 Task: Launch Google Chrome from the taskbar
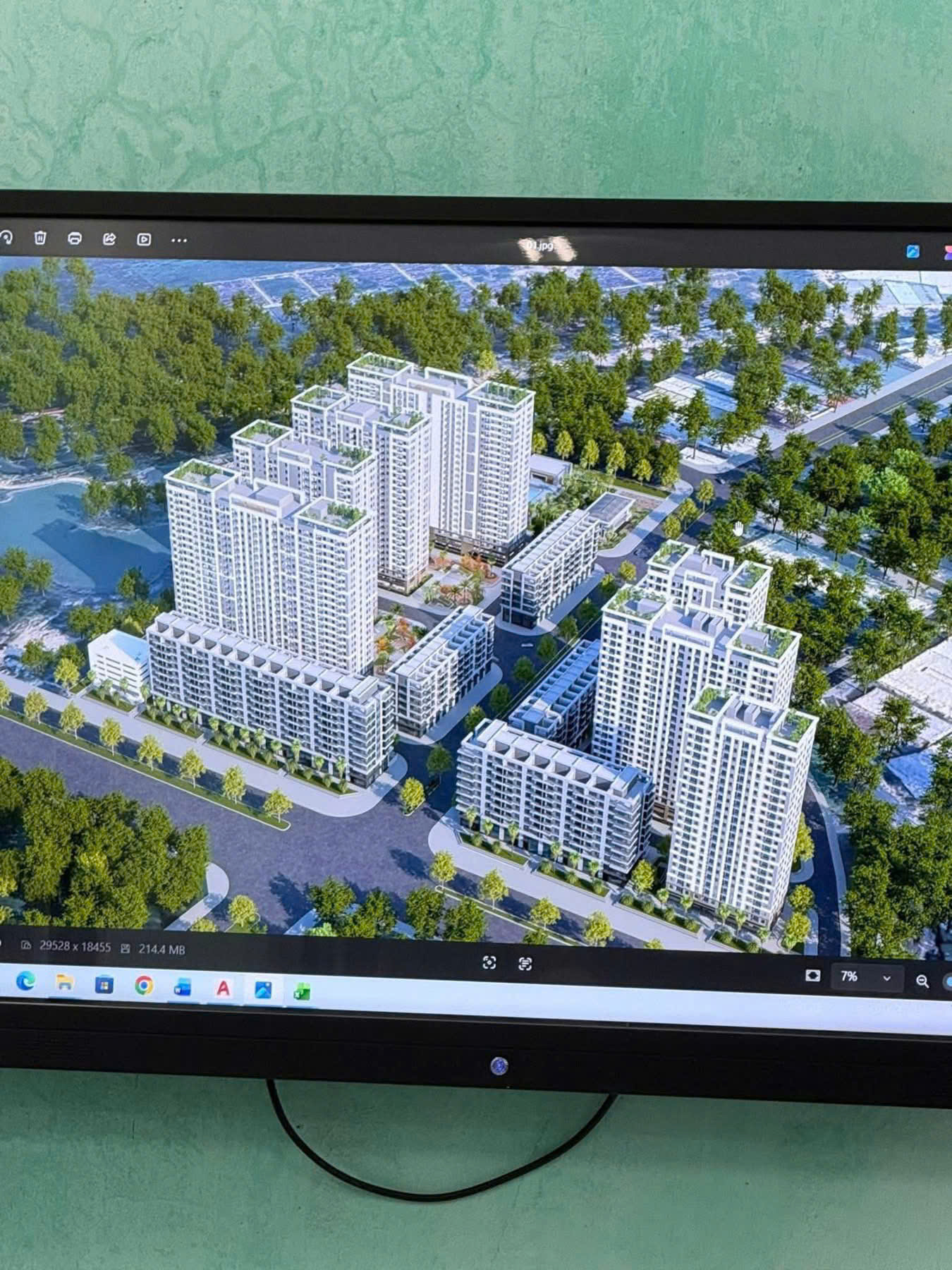pyautogui.click(x=144, y=985)
